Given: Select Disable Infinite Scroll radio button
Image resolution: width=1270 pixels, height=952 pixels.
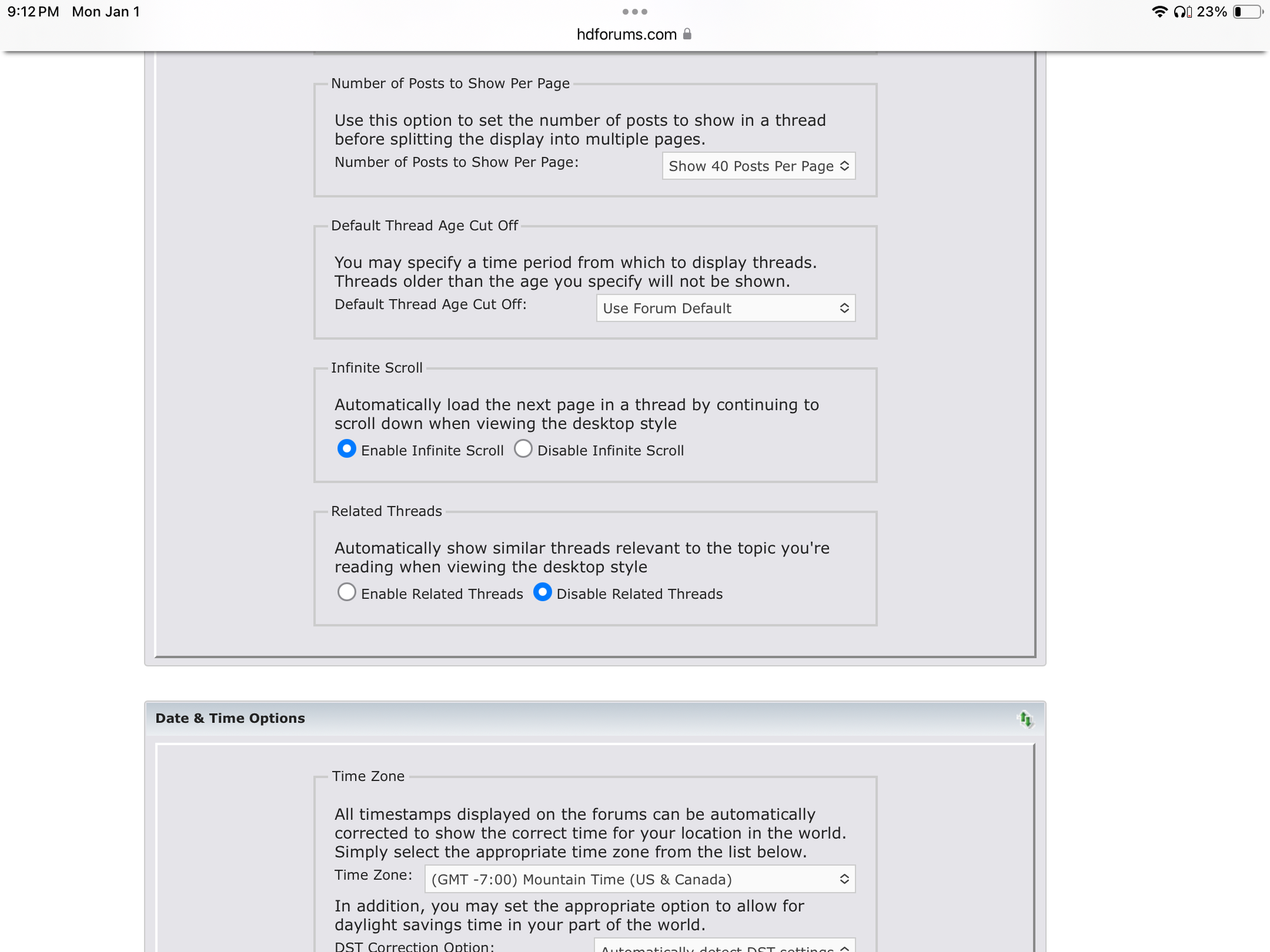Looking at the screenshot, I should [523, 449].
